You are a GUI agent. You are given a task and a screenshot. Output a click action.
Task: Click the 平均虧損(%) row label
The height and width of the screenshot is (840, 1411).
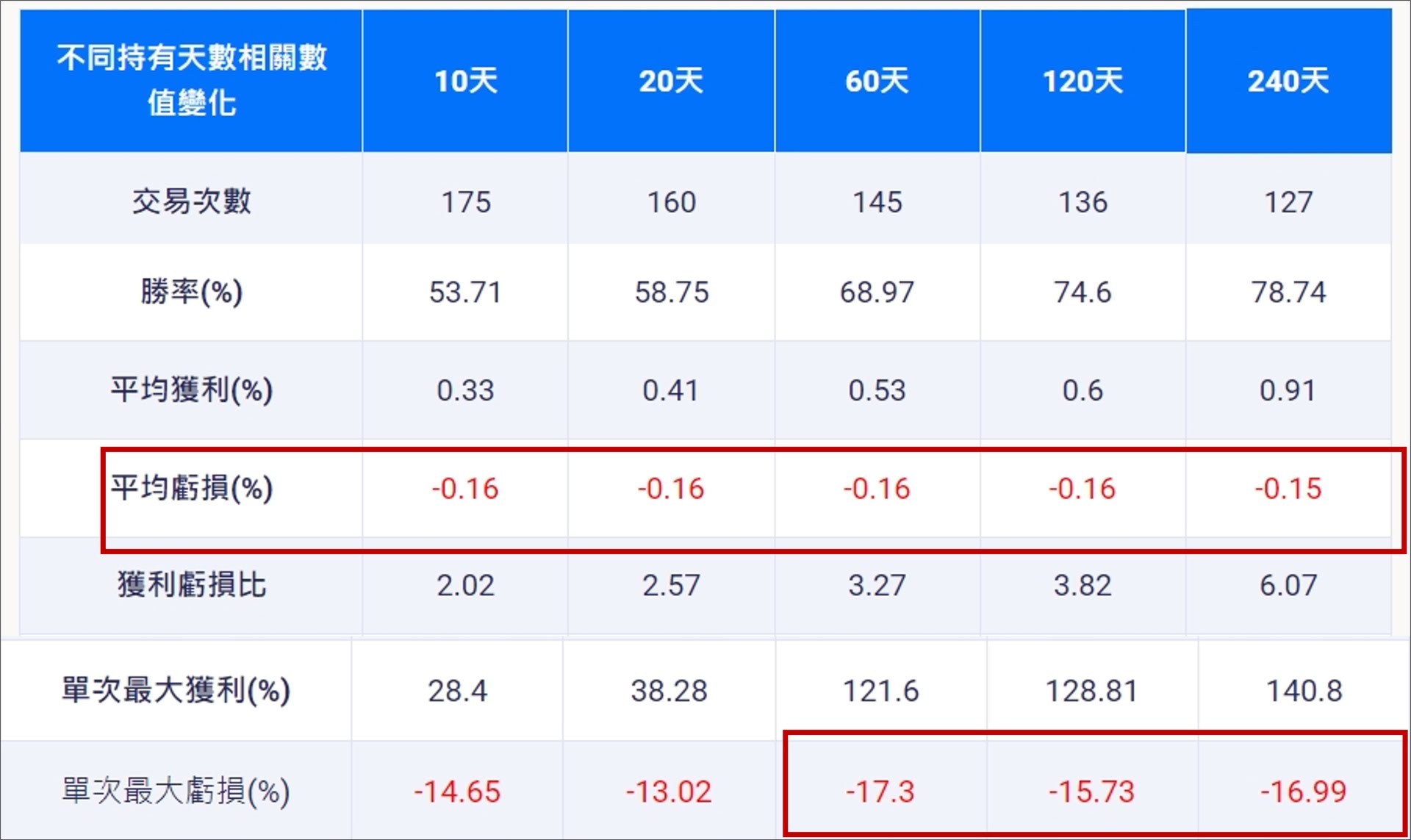(x=191, y=488)
